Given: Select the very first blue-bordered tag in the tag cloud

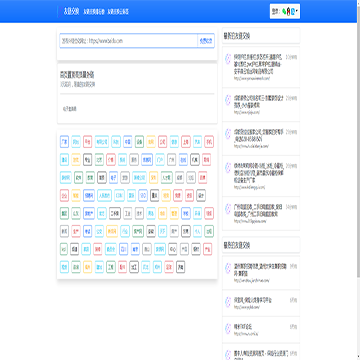Looking at the screenshot, I should click(64, 142).
